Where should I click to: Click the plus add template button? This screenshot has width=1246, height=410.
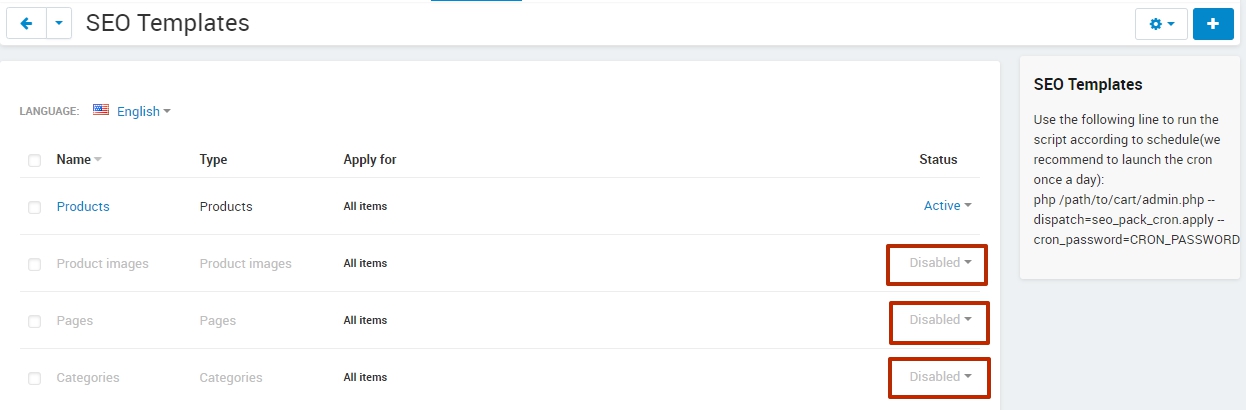coord(1213,23)
